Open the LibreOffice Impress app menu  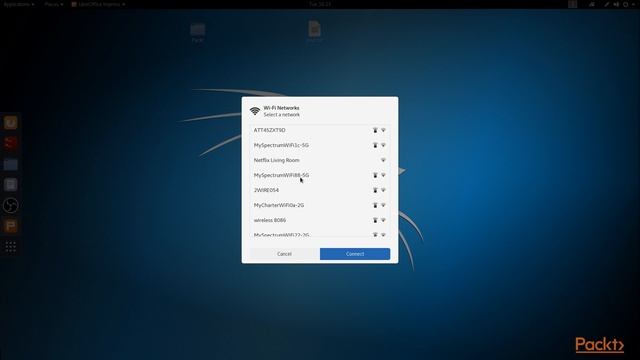pyautogui.click(x=98, y=4)
